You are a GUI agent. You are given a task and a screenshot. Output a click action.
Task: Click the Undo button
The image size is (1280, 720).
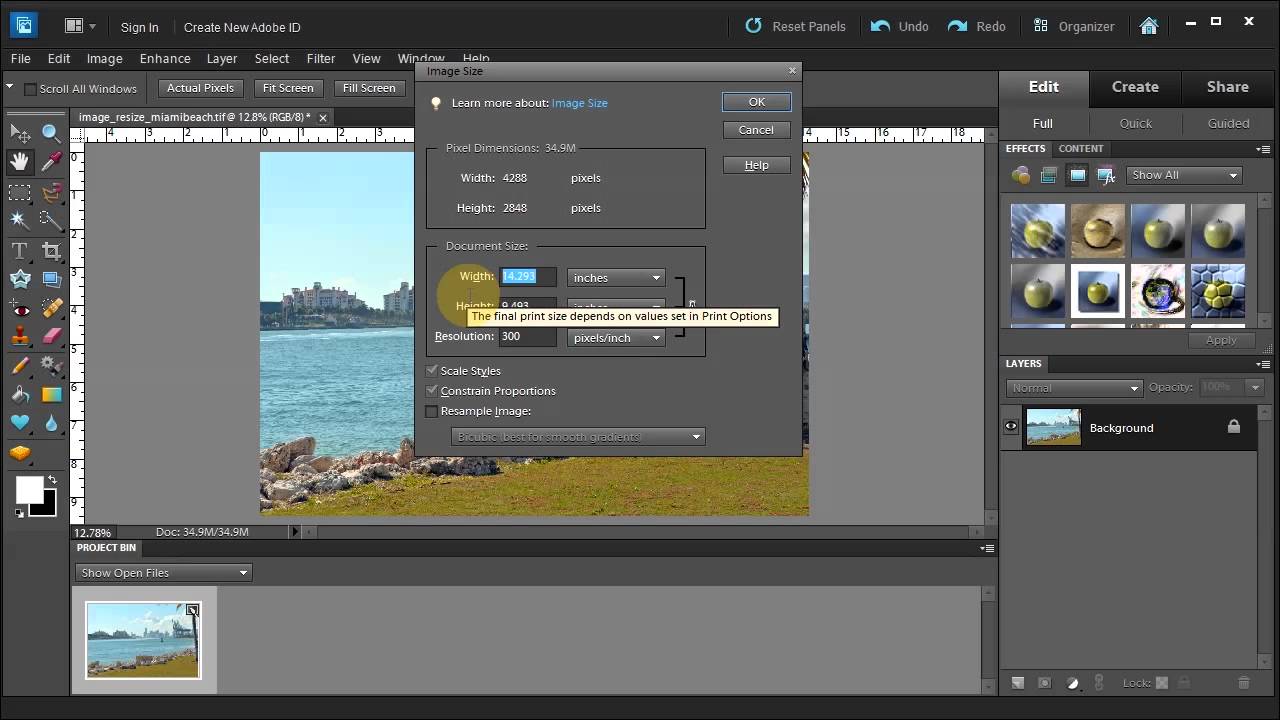point(900,26)
